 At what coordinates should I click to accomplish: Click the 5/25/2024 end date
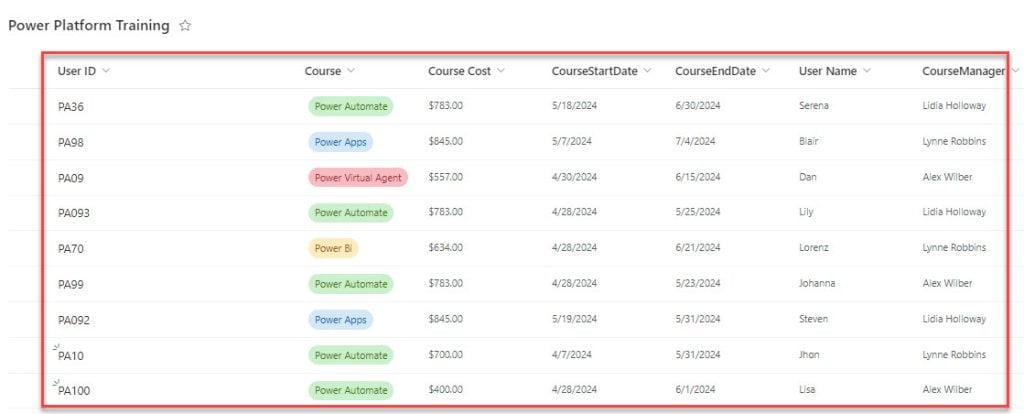click(697, 212)
